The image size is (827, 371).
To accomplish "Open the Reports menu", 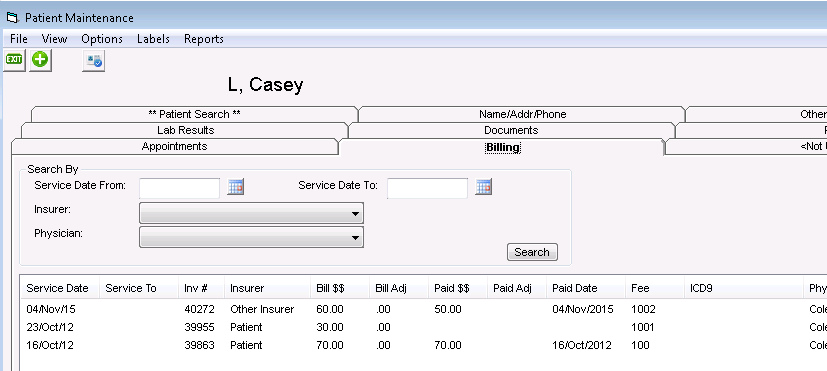I will click(204, 39).
